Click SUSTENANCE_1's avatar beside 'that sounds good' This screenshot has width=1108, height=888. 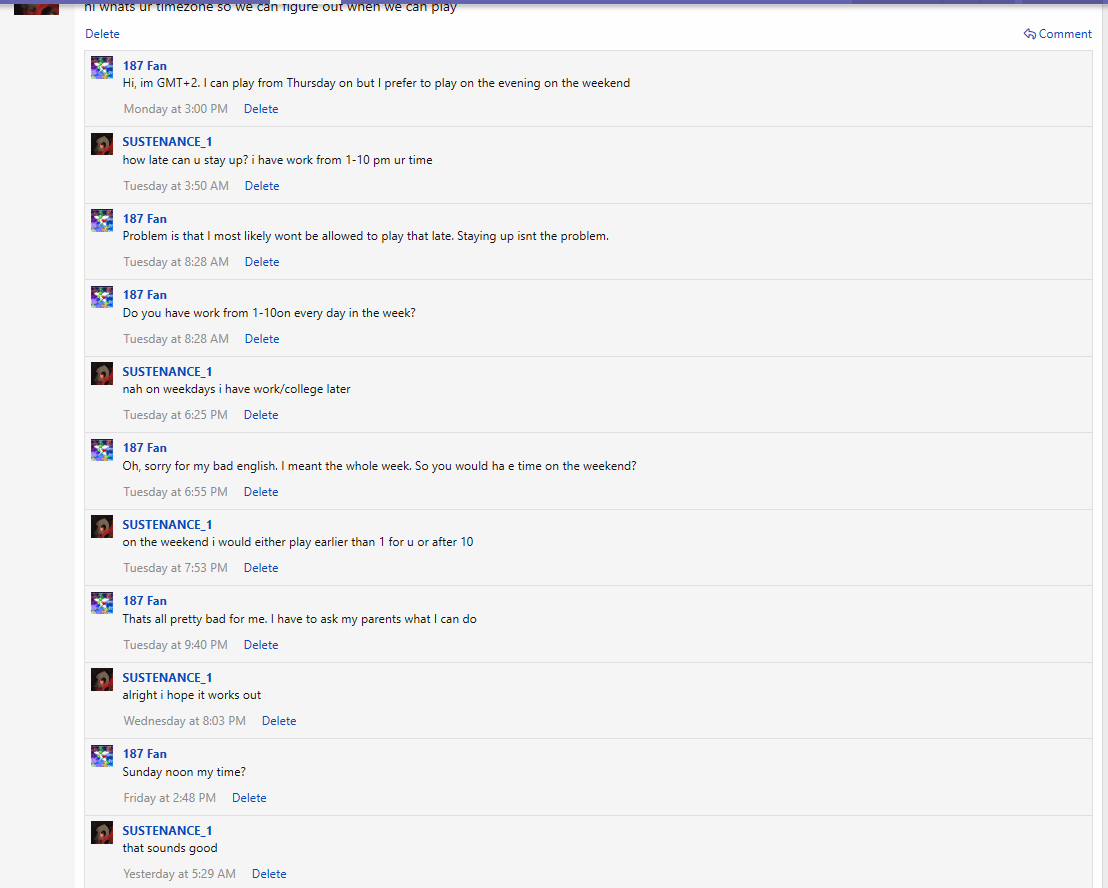click(102, 832)
